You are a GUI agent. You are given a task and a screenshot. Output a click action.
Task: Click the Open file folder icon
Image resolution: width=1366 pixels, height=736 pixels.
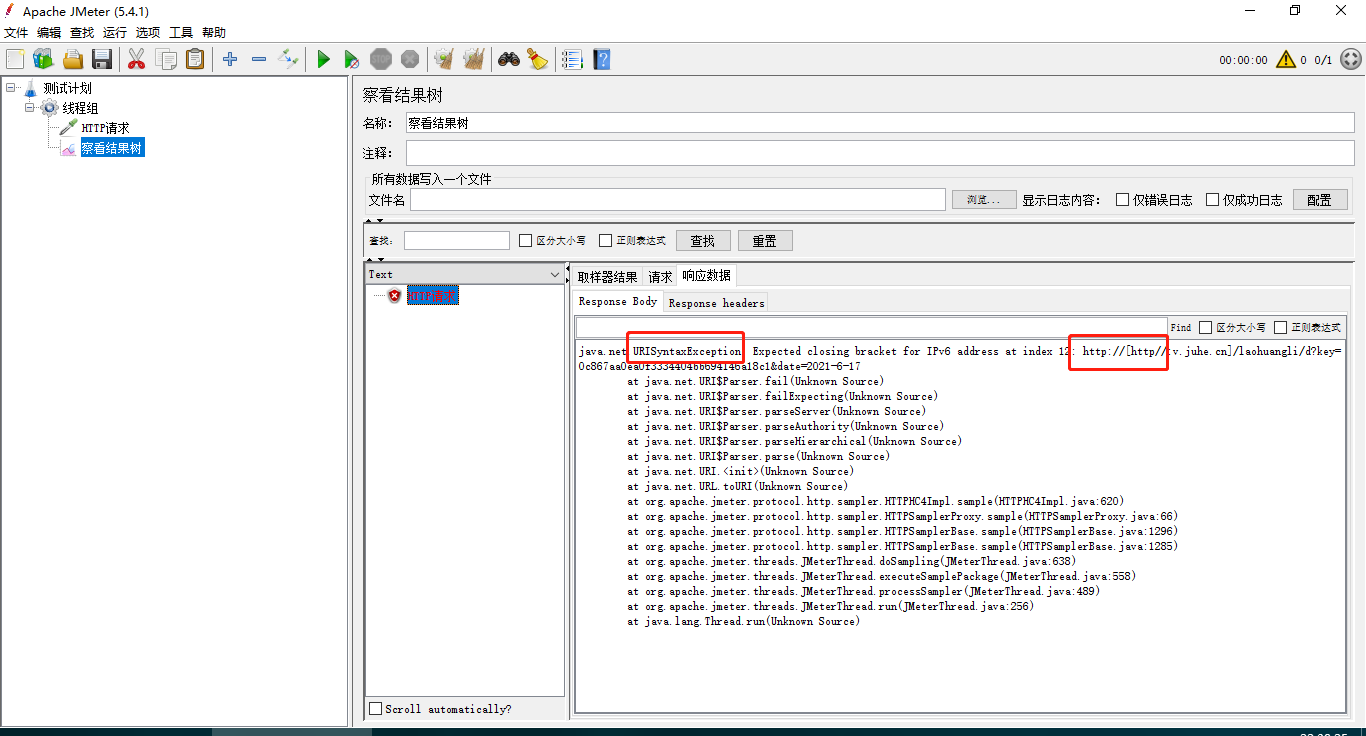pyautogui.click(x=73, y=59)
